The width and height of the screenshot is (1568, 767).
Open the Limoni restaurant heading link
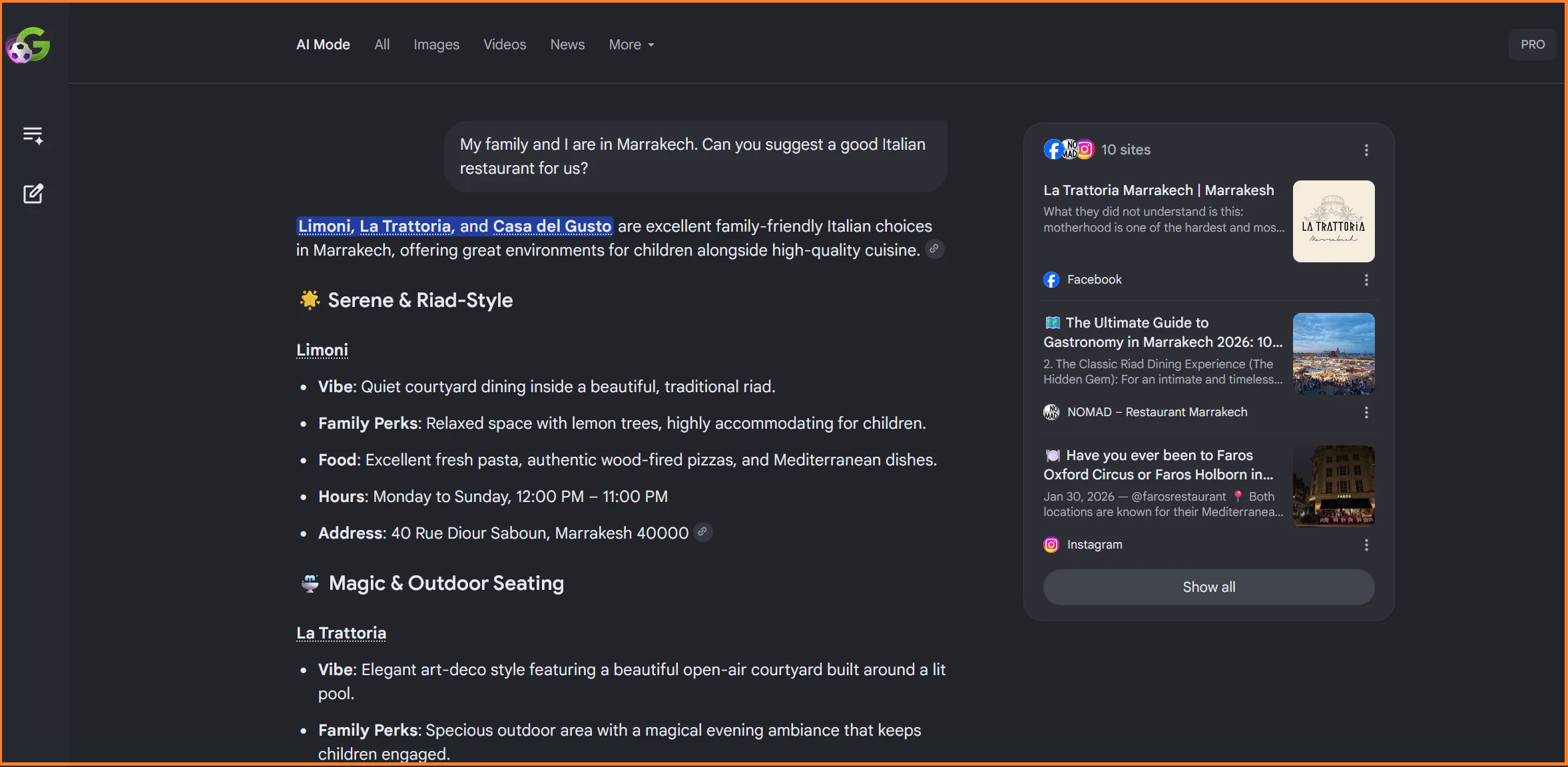322,350
